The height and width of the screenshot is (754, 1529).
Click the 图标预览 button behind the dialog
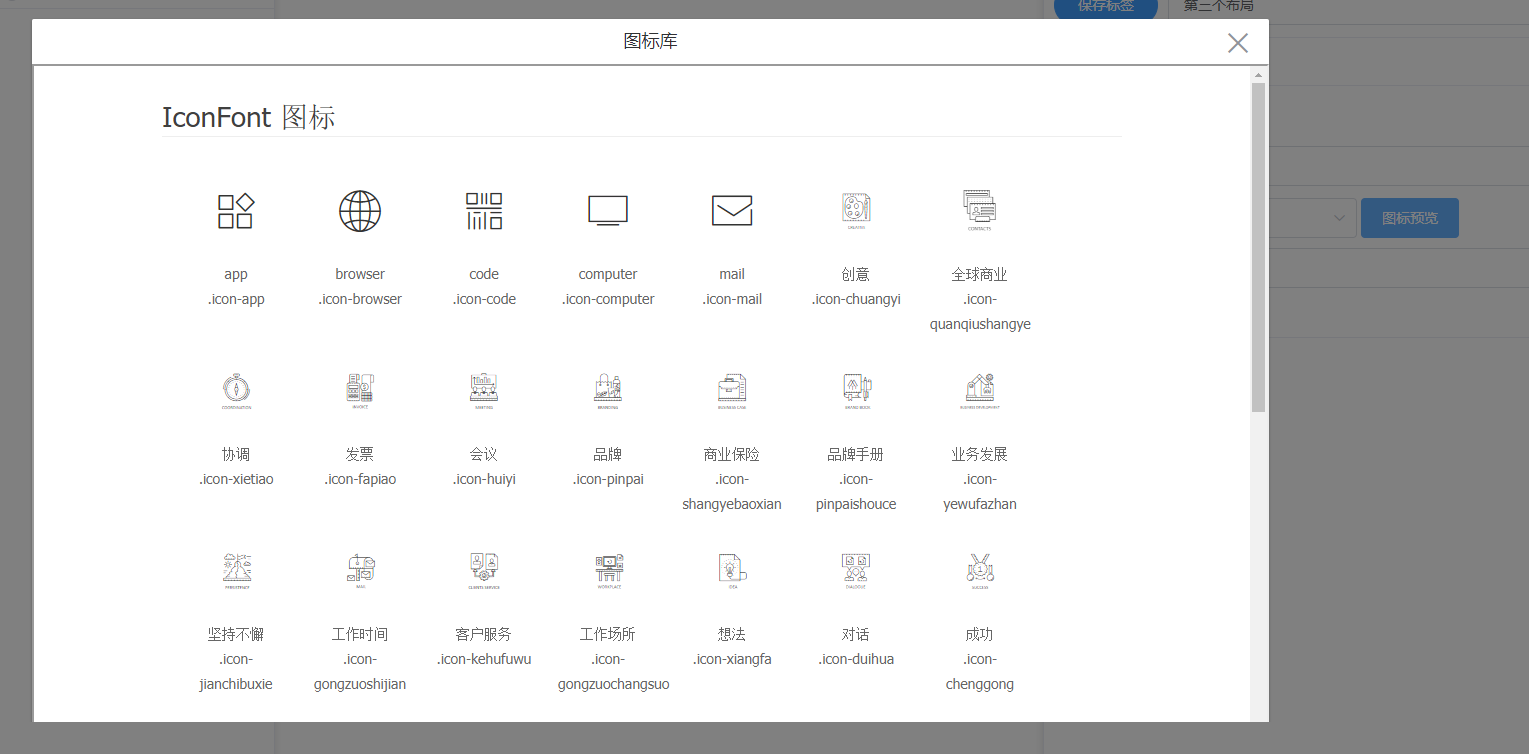click(1410, 218)
